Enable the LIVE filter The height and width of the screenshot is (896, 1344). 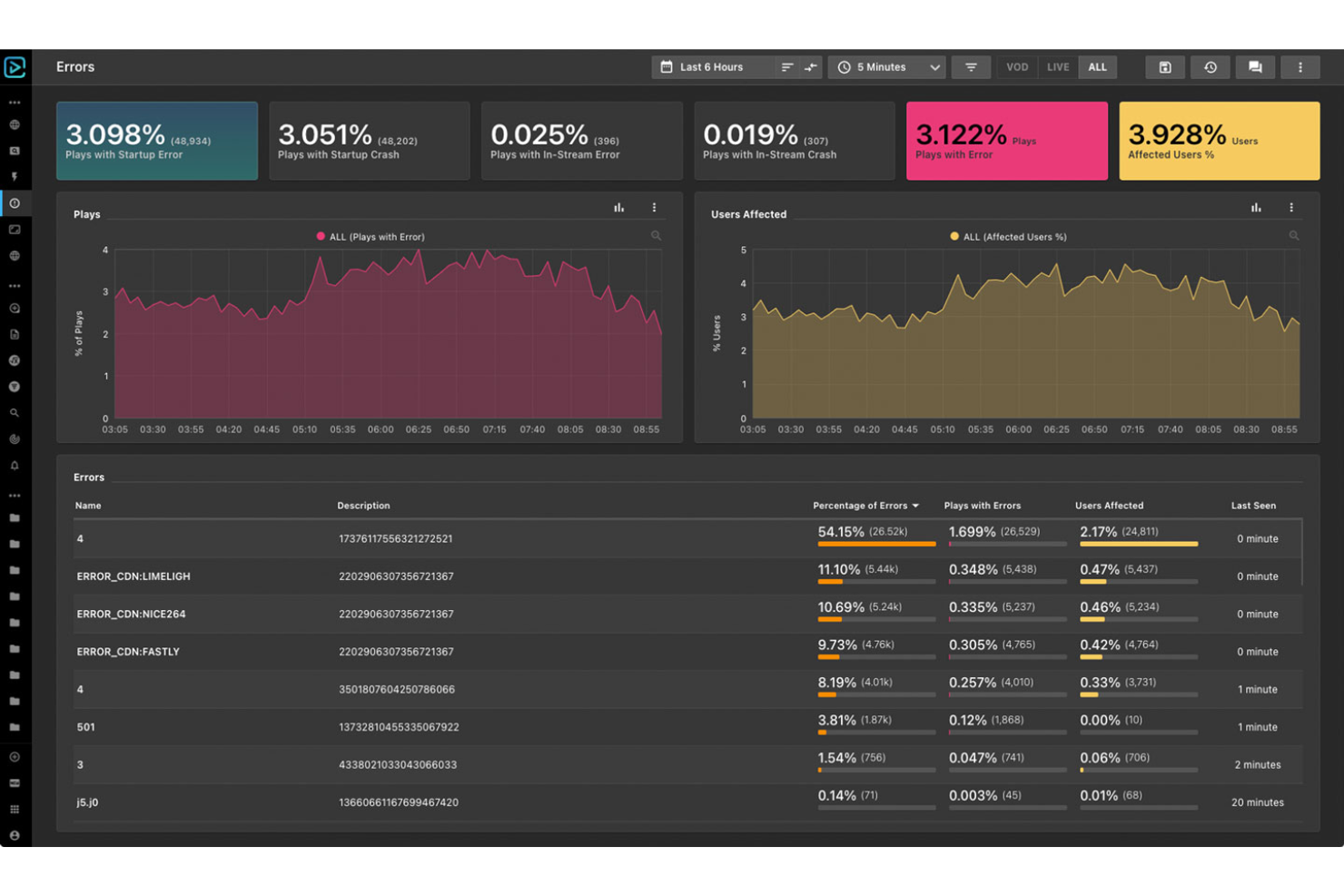[1058, 66]
